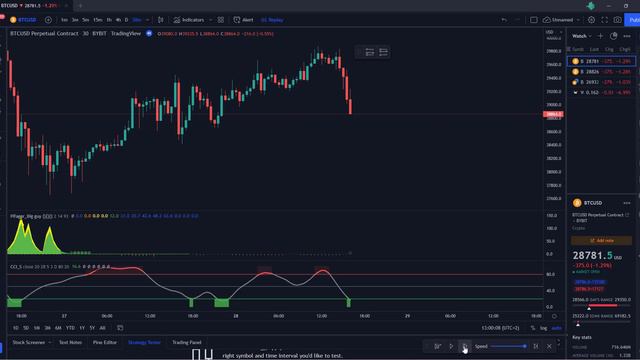The width and height of the screenshot is (640, 360).
Task: Select the 3m timeframe
Action: (x=75, y=20)
